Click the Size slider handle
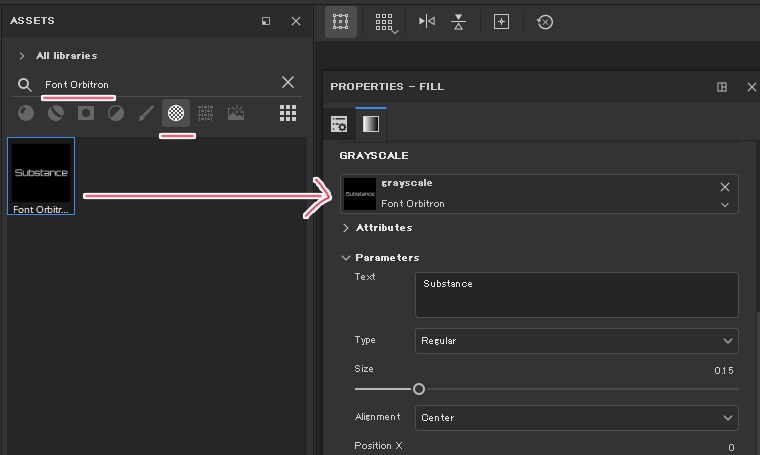760x455 pixels. click(419, 389)
